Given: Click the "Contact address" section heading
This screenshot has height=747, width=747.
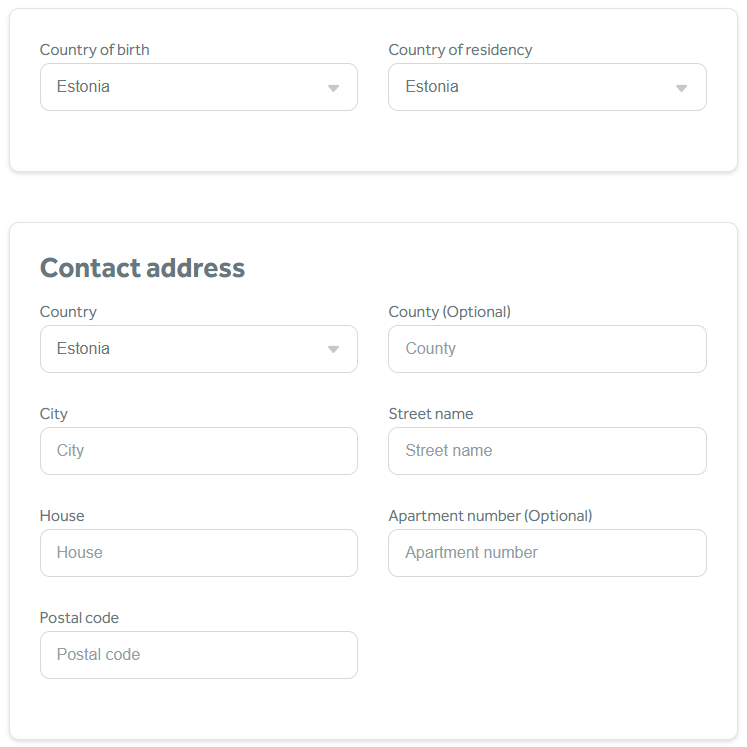Looking at the screenshot, I should coord(142,268).
